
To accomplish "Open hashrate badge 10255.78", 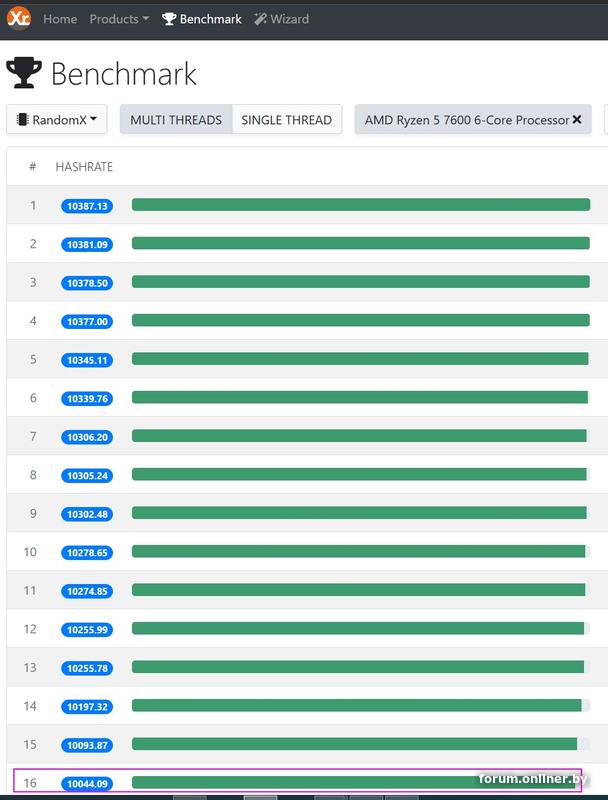I will 87,668.
